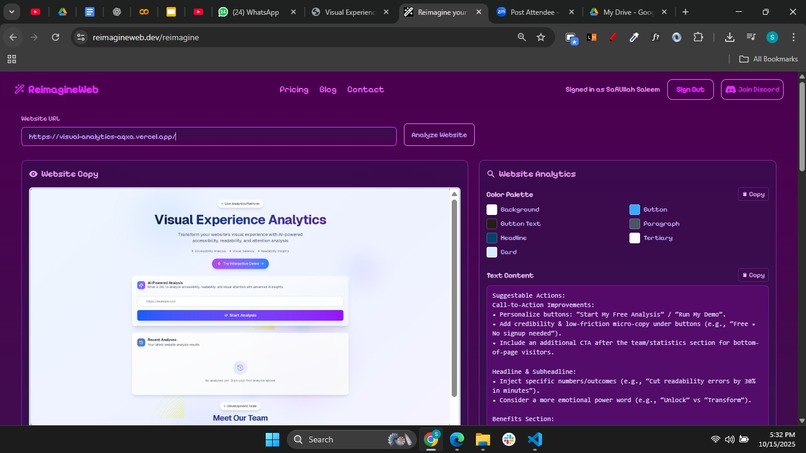
Task: Open the orange infinity-logo pinned tab
Action: point(144,12)
